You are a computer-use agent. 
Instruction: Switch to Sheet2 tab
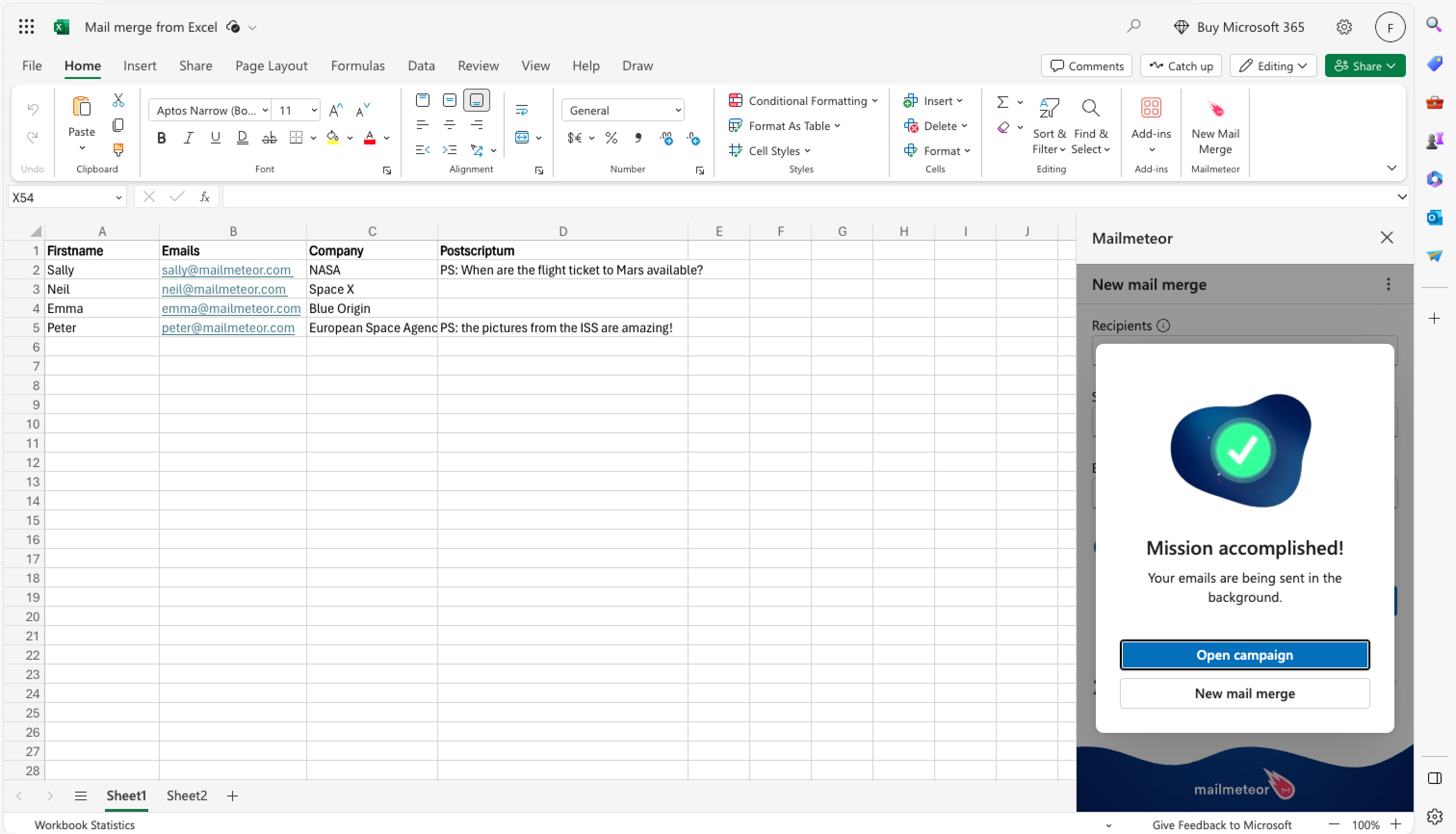187,795
